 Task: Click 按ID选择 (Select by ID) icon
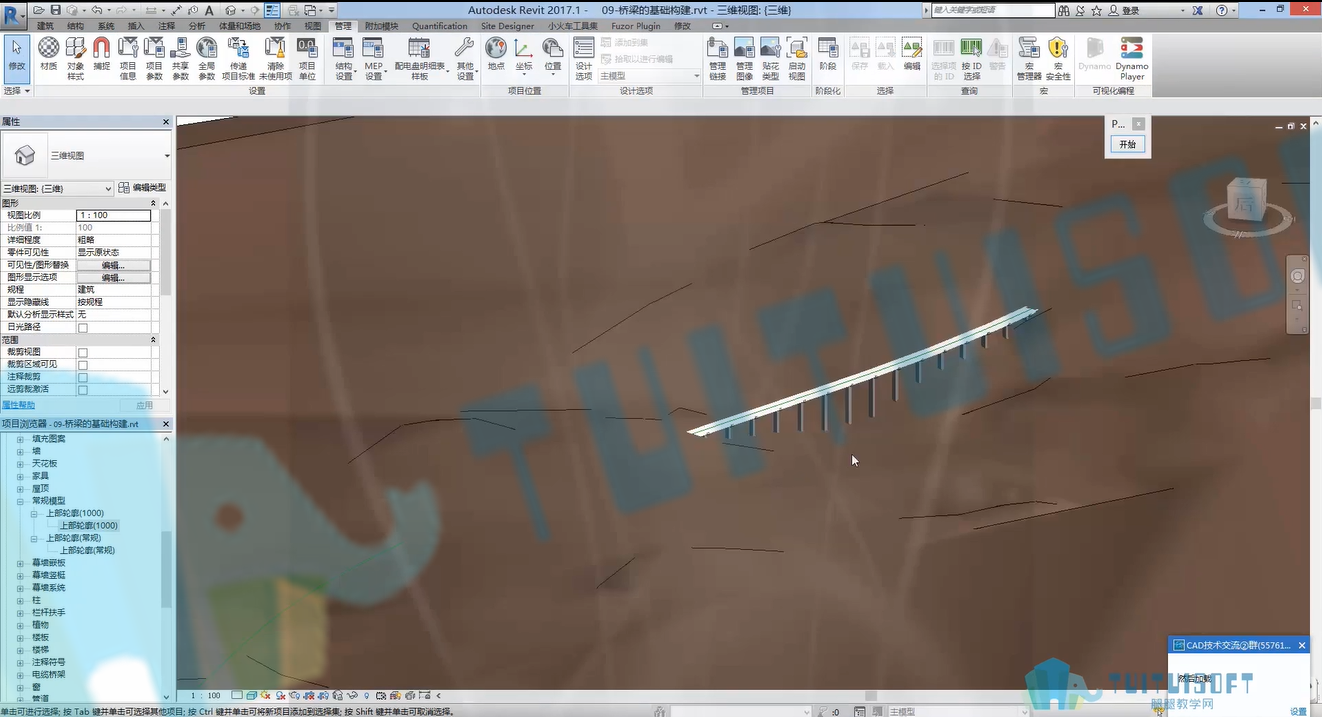[x=971, y=58]
